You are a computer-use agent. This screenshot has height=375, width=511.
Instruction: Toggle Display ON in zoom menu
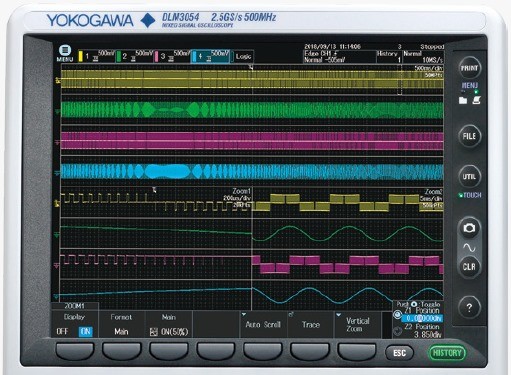point(85,332)
